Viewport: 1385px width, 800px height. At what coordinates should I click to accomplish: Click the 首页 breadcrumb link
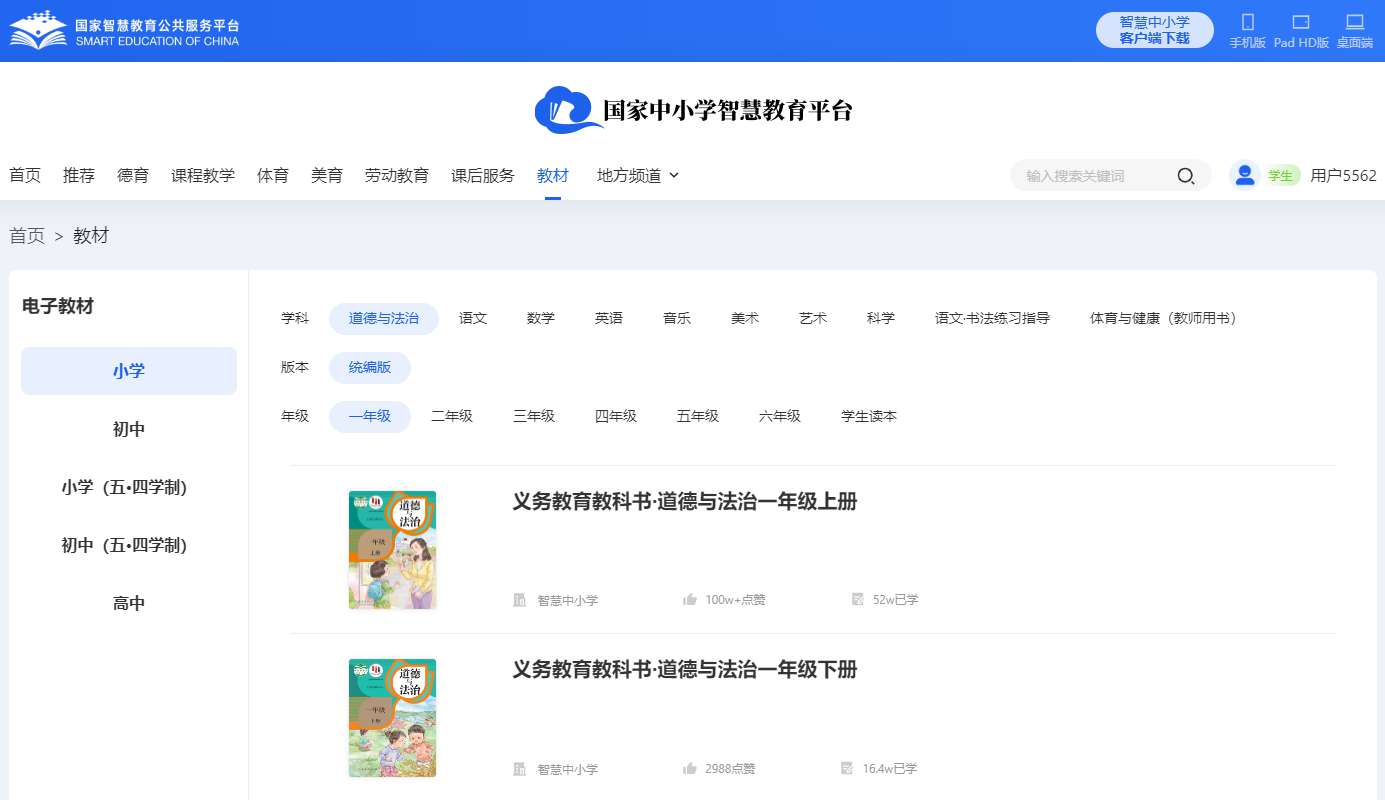tap(26, 236)
